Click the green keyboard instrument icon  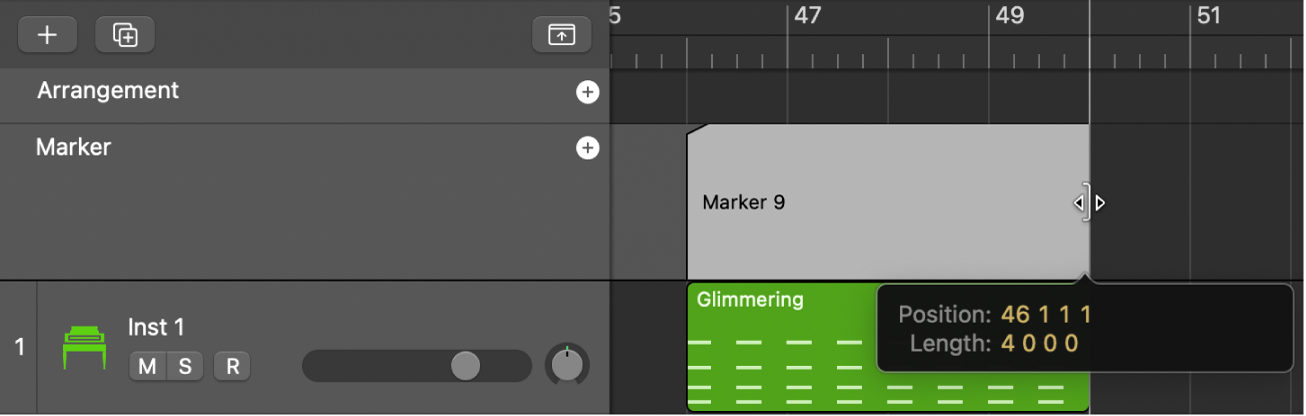point(85,348)
